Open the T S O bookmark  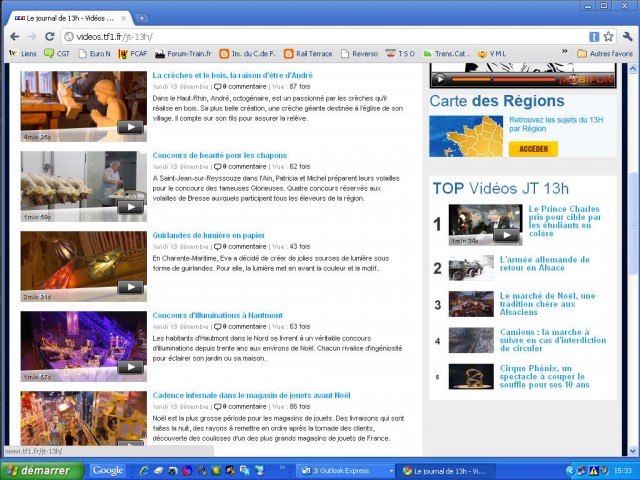(x=400, y=53)
